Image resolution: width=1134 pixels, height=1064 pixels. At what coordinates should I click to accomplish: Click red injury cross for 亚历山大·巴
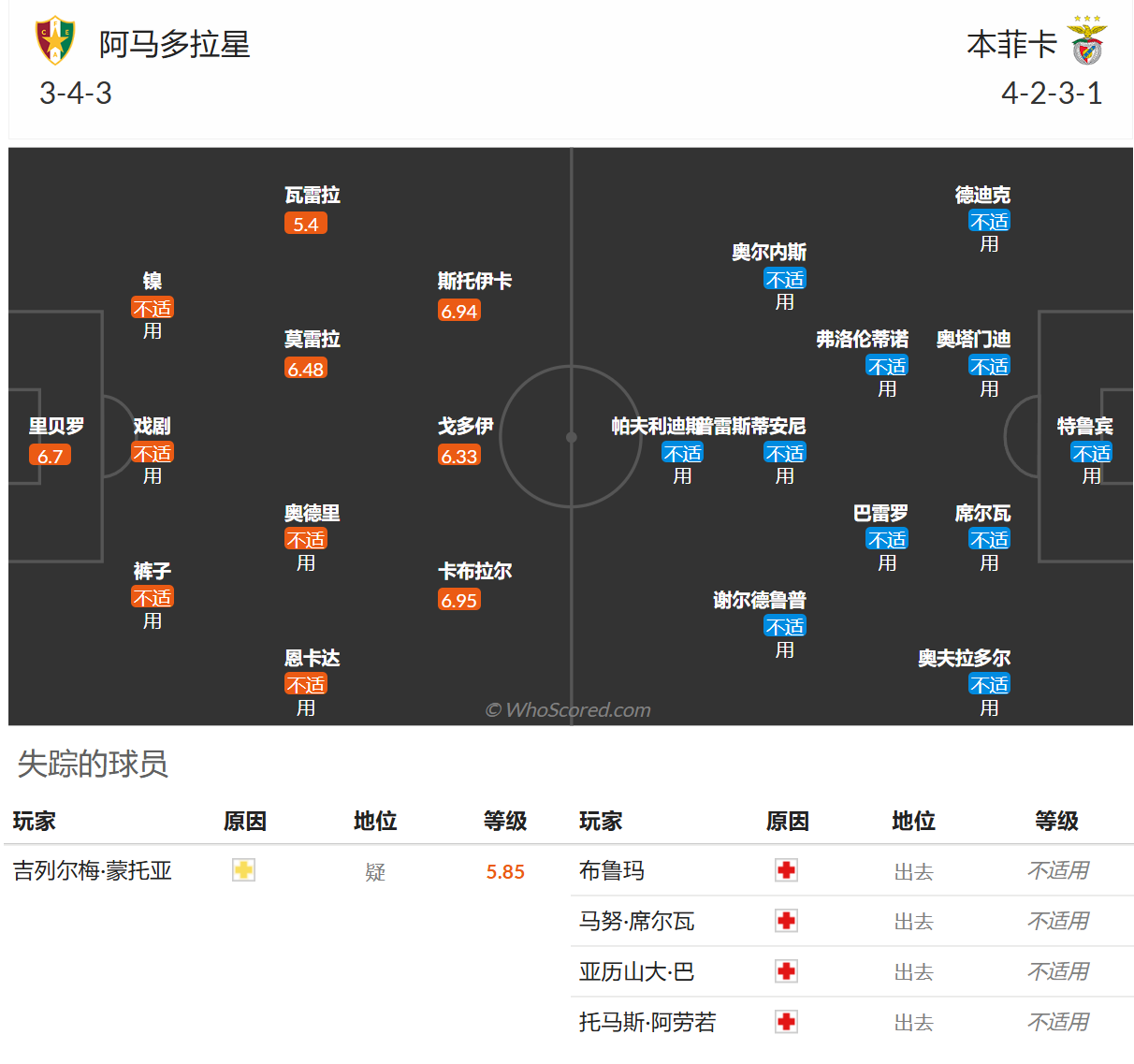tap(786, 972)
